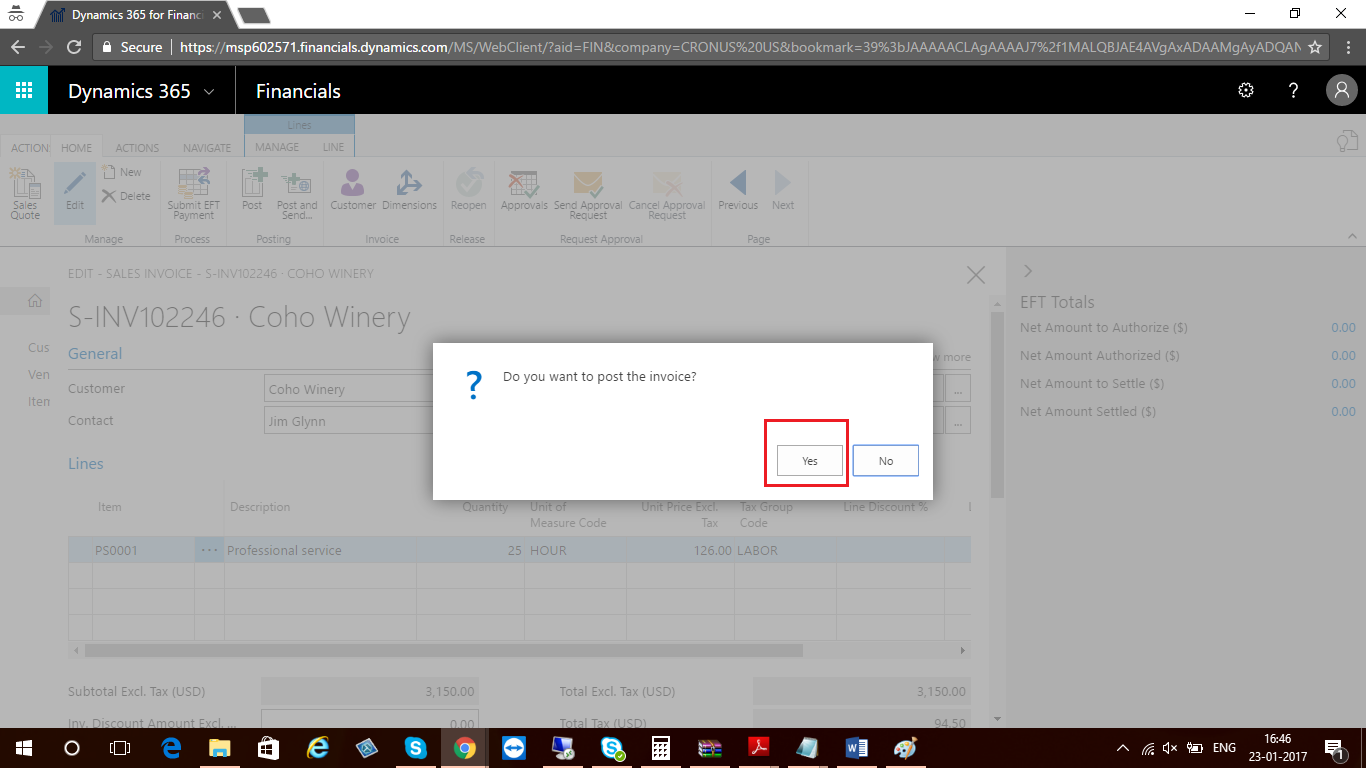The height and width of the screenshot is (768, 1366).
Task: Bookmark this page with star icon
Action: (x=1315, y=46)
